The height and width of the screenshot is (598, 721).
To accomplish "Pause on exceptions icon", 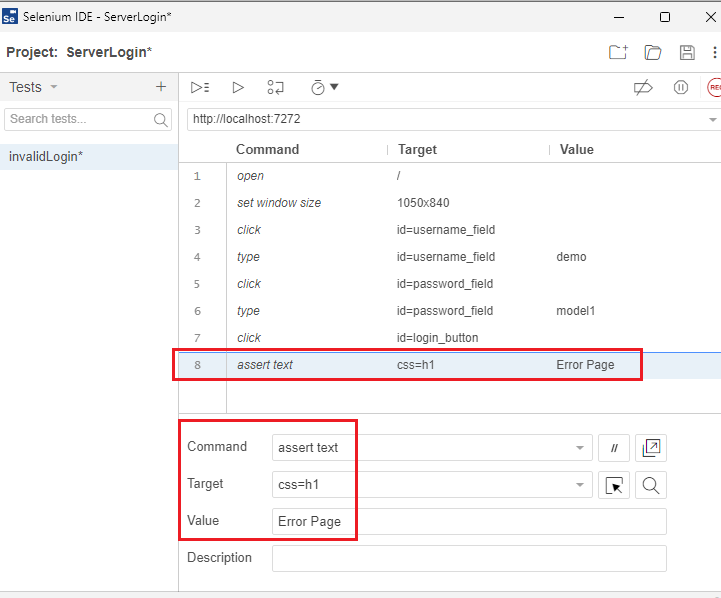I will [681, 87].
